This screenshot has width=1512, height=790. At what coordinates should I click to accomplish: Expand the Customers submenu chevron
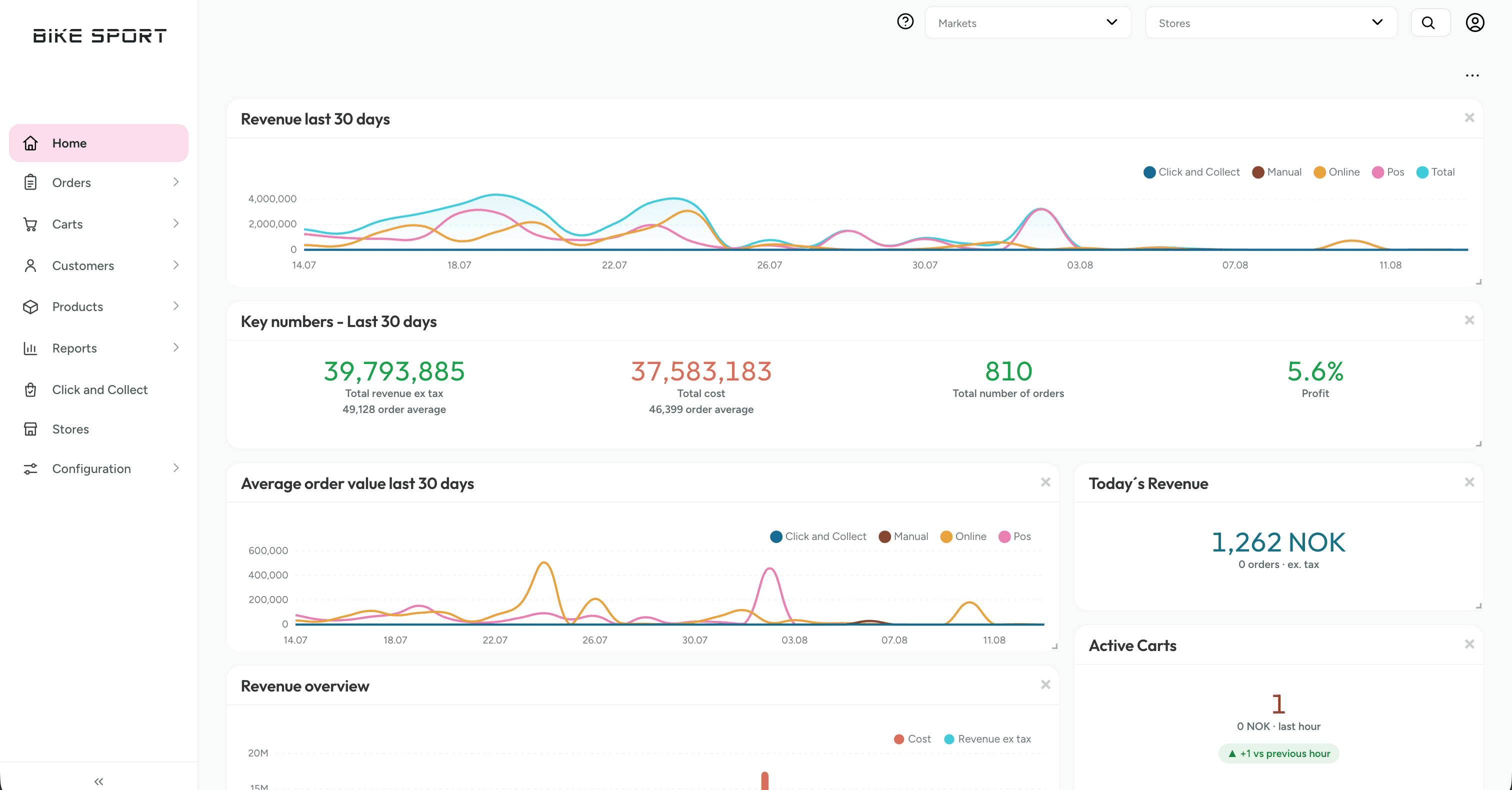coord(176,265)
